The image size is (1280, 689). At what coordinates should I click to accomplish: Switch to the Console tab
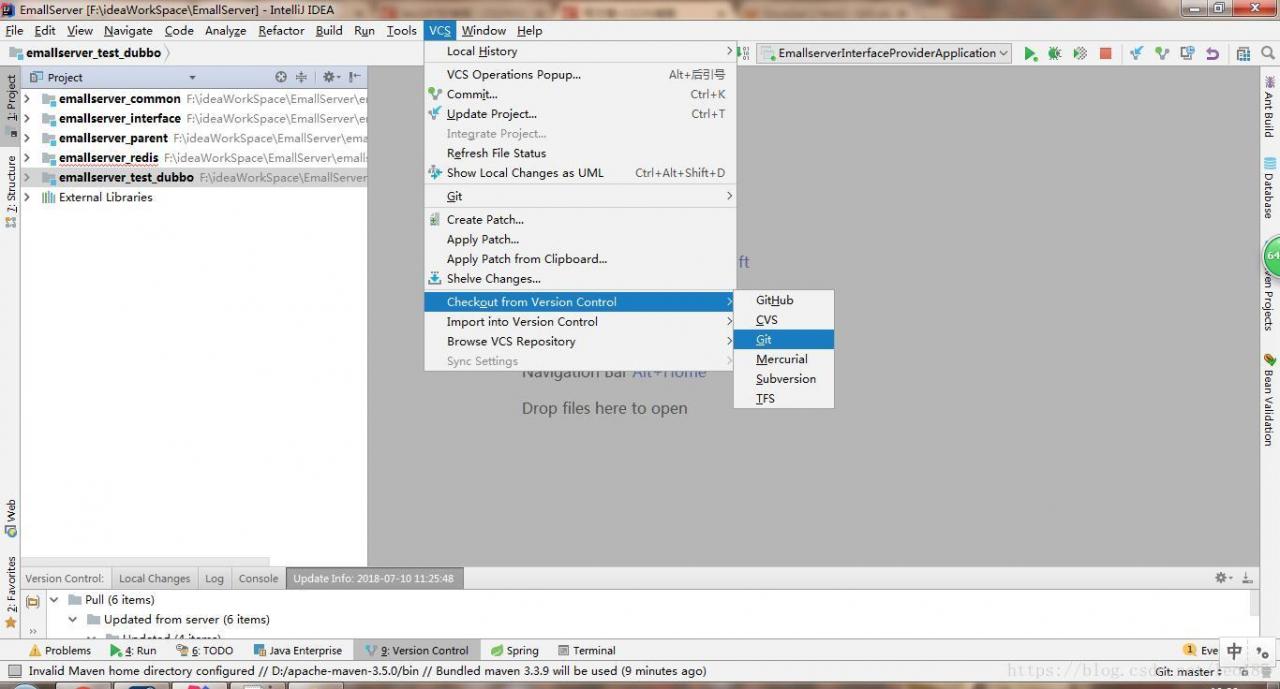pos(258,578)
